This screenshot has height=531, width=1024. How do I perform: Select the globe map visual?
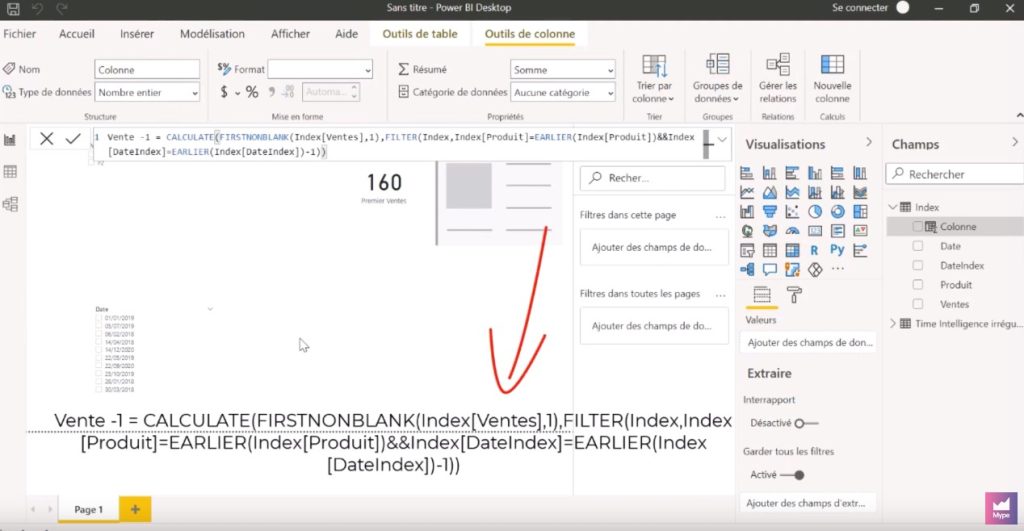point(747,231)
